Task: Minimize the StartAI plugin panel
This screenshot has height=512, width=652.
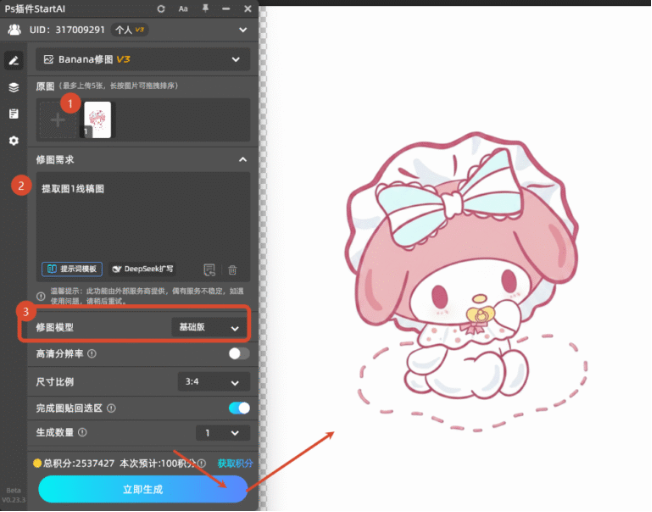Action: 226,9
